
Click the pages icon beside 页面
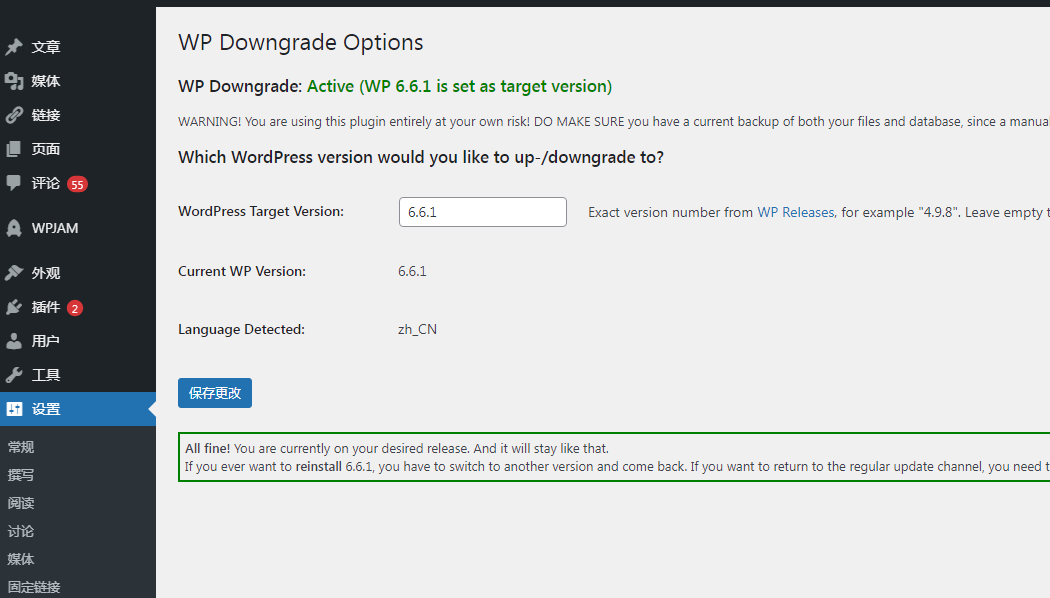tap(14, 149)
